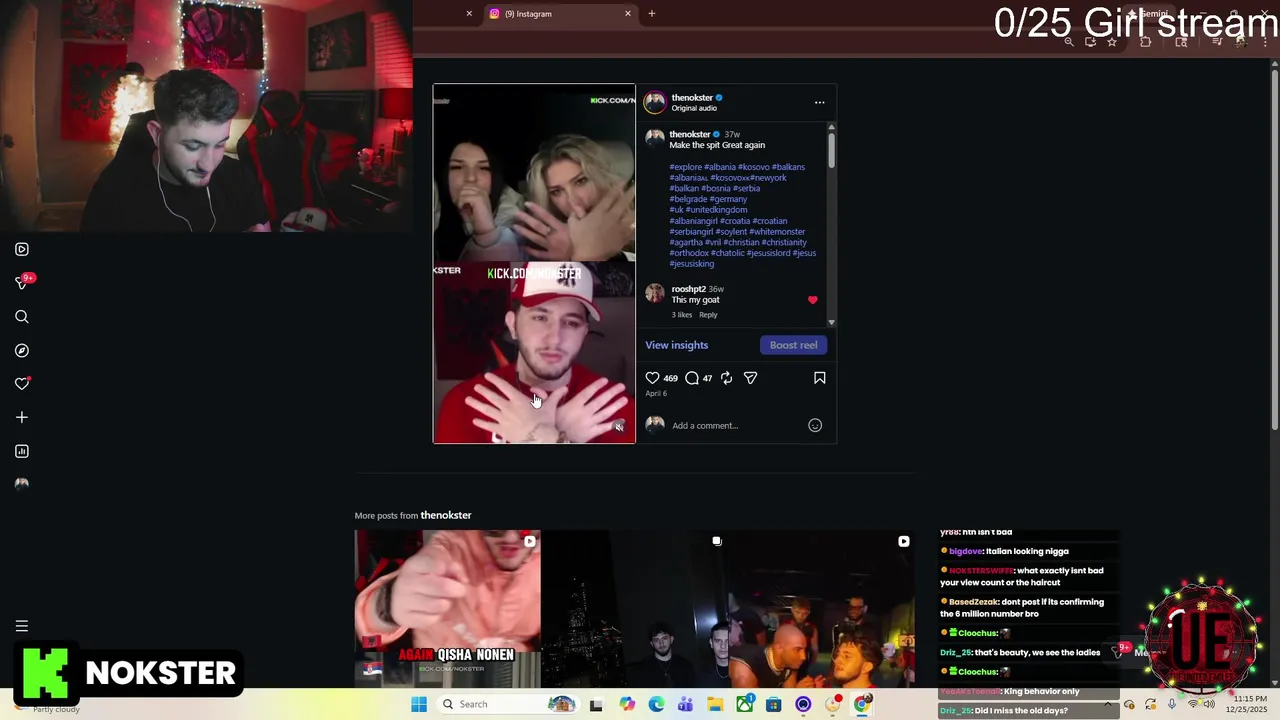1280x720 pixels.
Task: Open the Dashboard chart icon in sidebar
Action: pyautogui.click(x=22, y=451)
